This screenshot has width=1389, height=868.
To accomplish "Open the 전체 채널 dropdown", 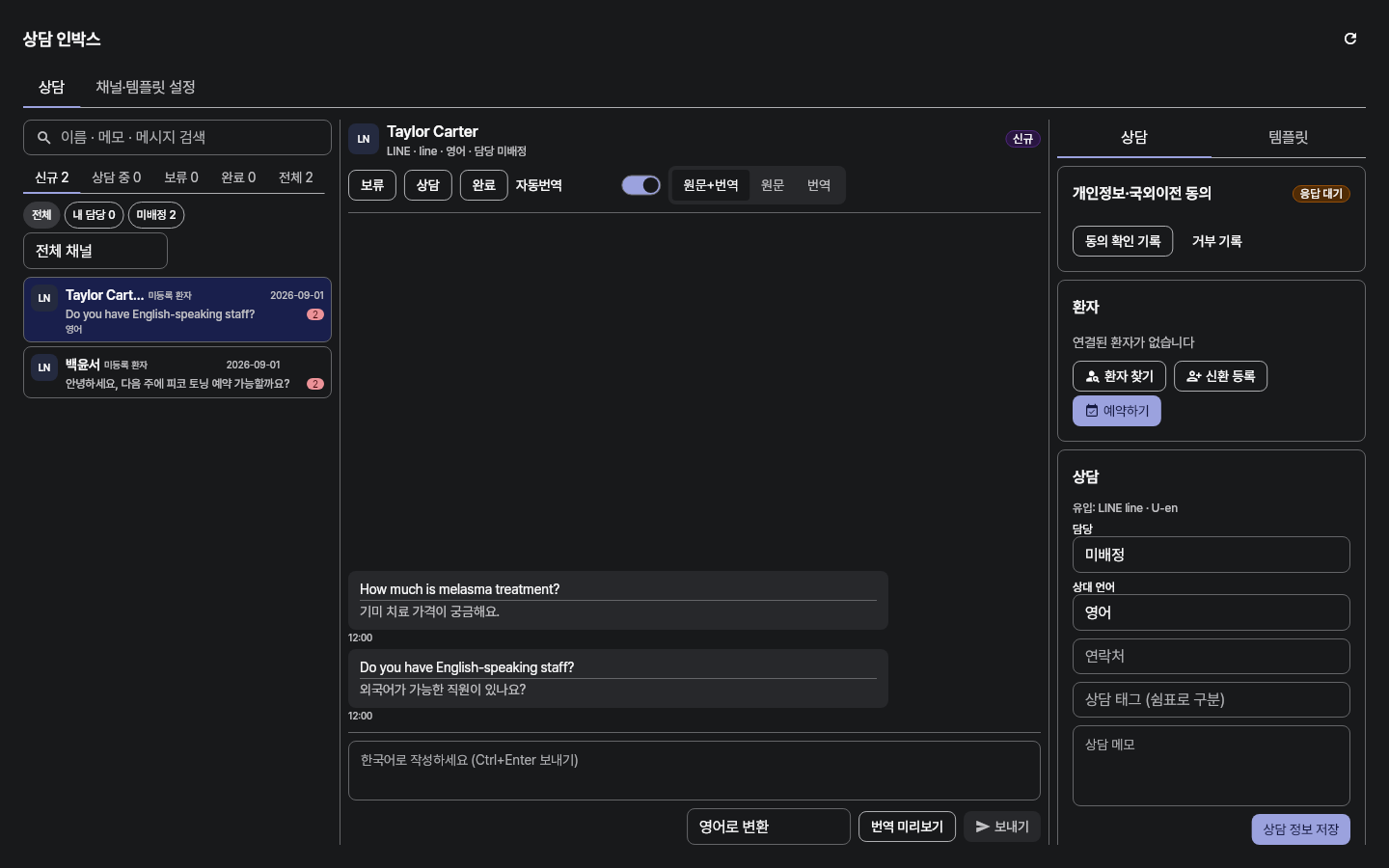I will tap(95, 251).
